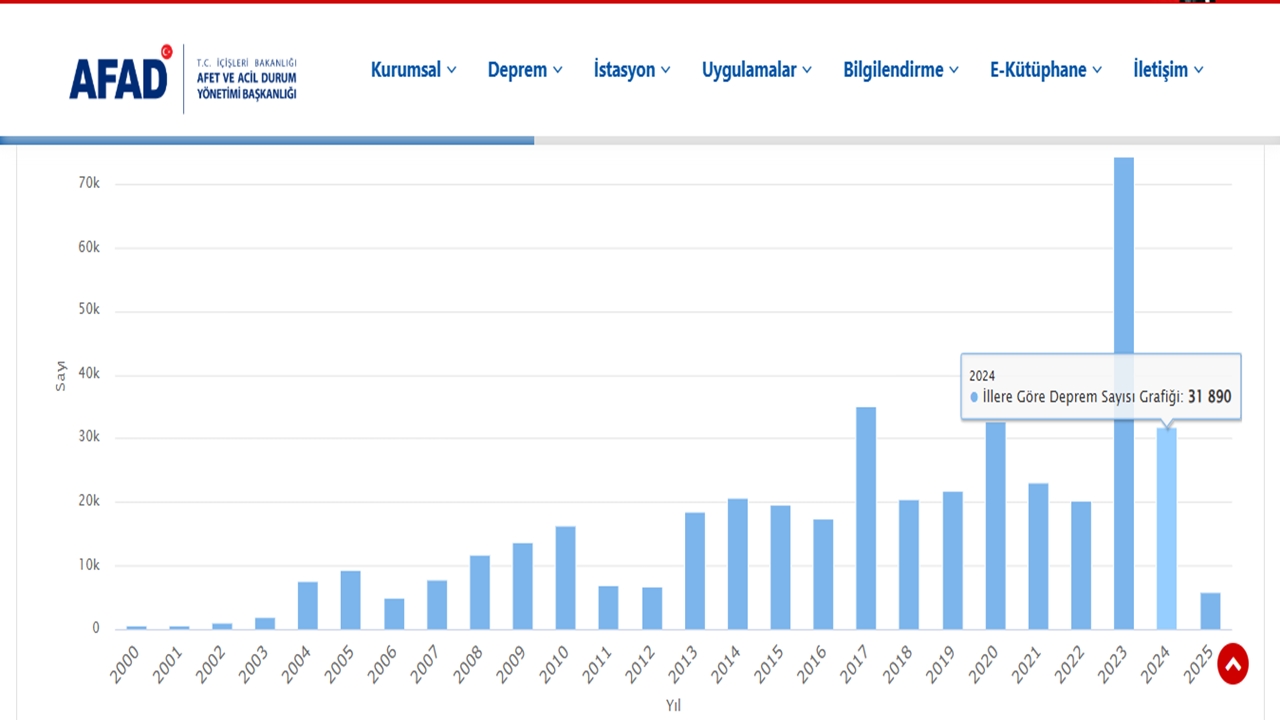Expand the chevron next to Deprem
This screenshot has height=720, width=1280.
[557, 70]
